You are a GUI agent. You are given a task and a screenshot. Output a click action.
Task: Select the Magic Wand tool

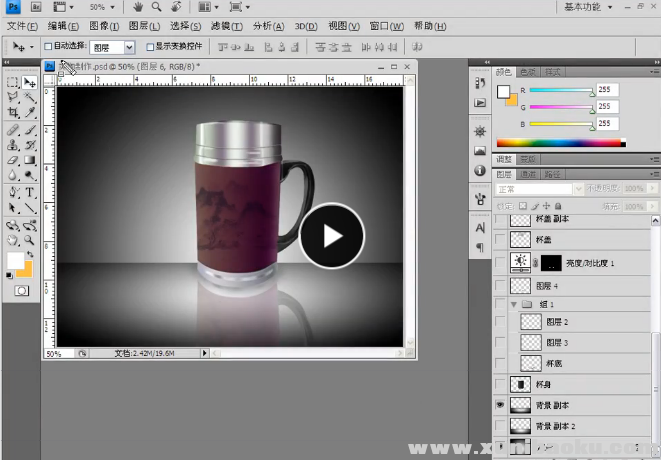point(30,98)
